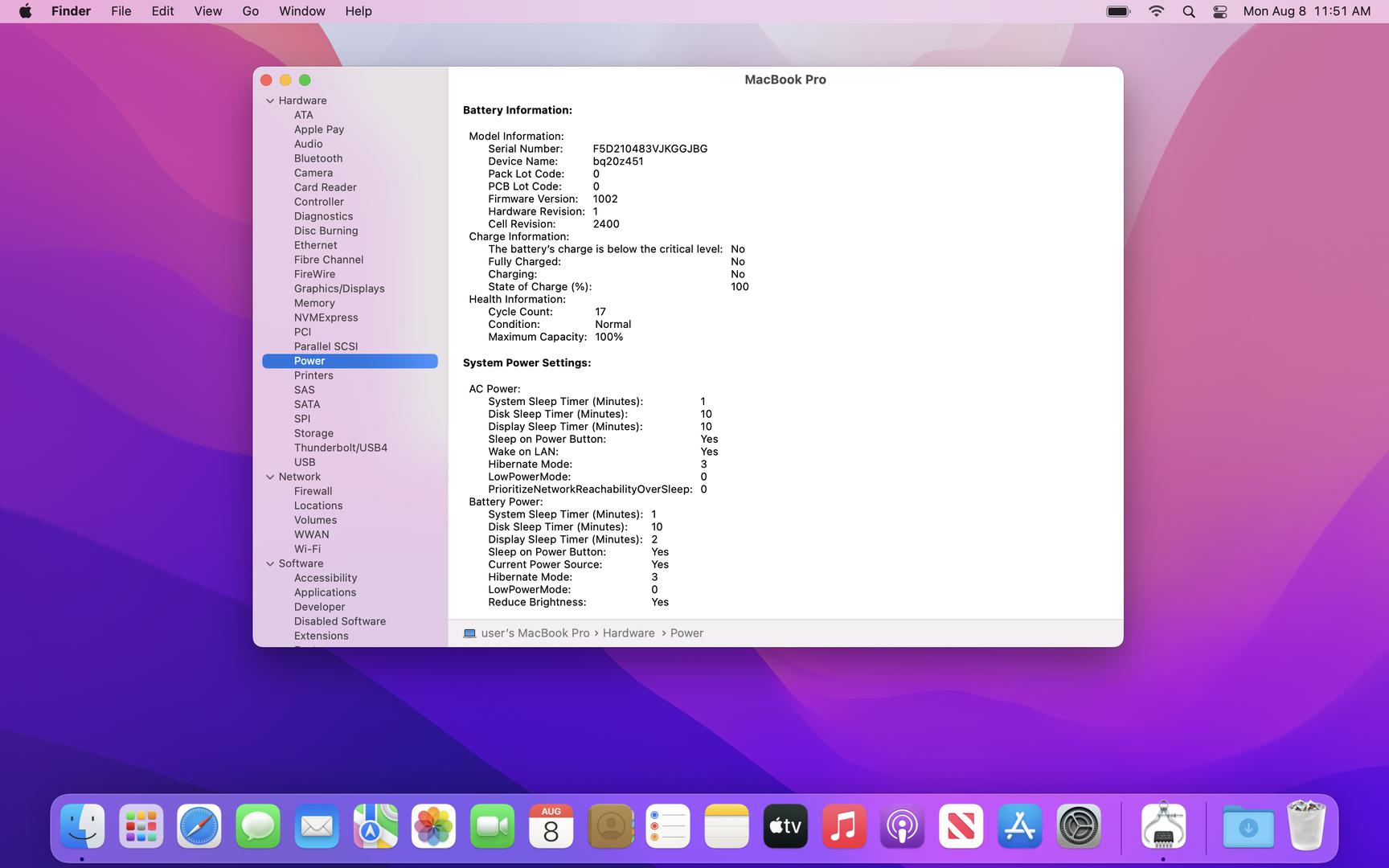The image size is (1389, 868).
Task: Open Maps app in the Dock
Action: [375, 826]
